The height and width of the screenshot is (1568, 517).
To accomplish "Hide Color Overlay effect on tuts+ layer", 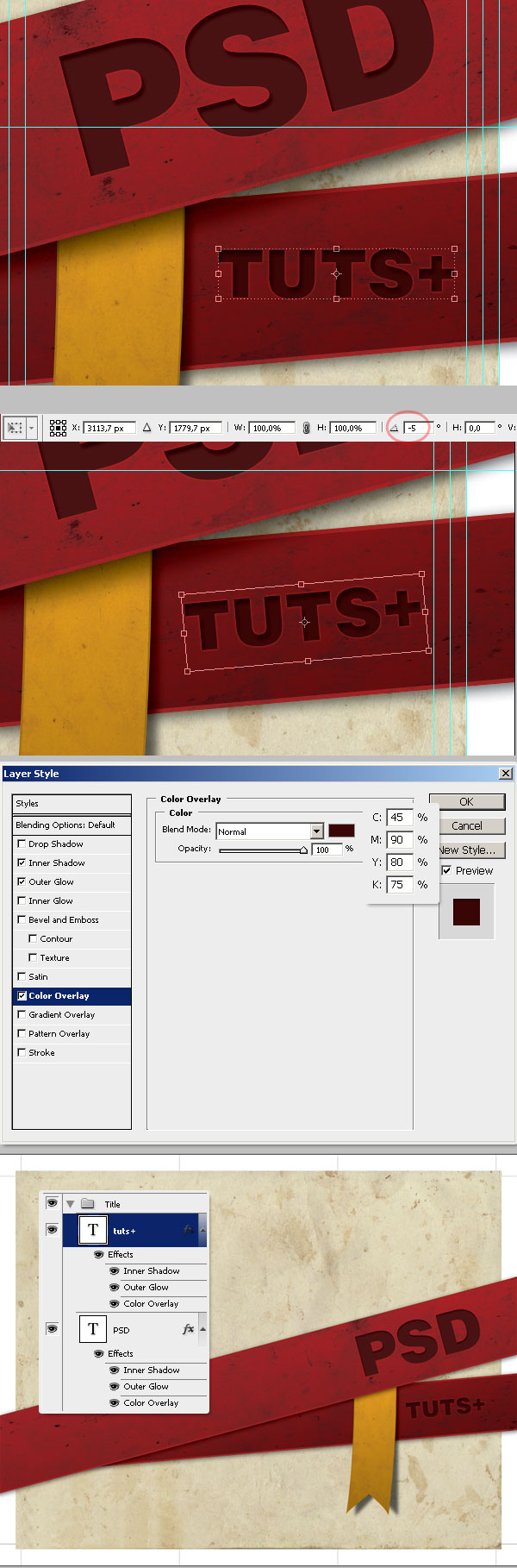I will (115, 1303).
